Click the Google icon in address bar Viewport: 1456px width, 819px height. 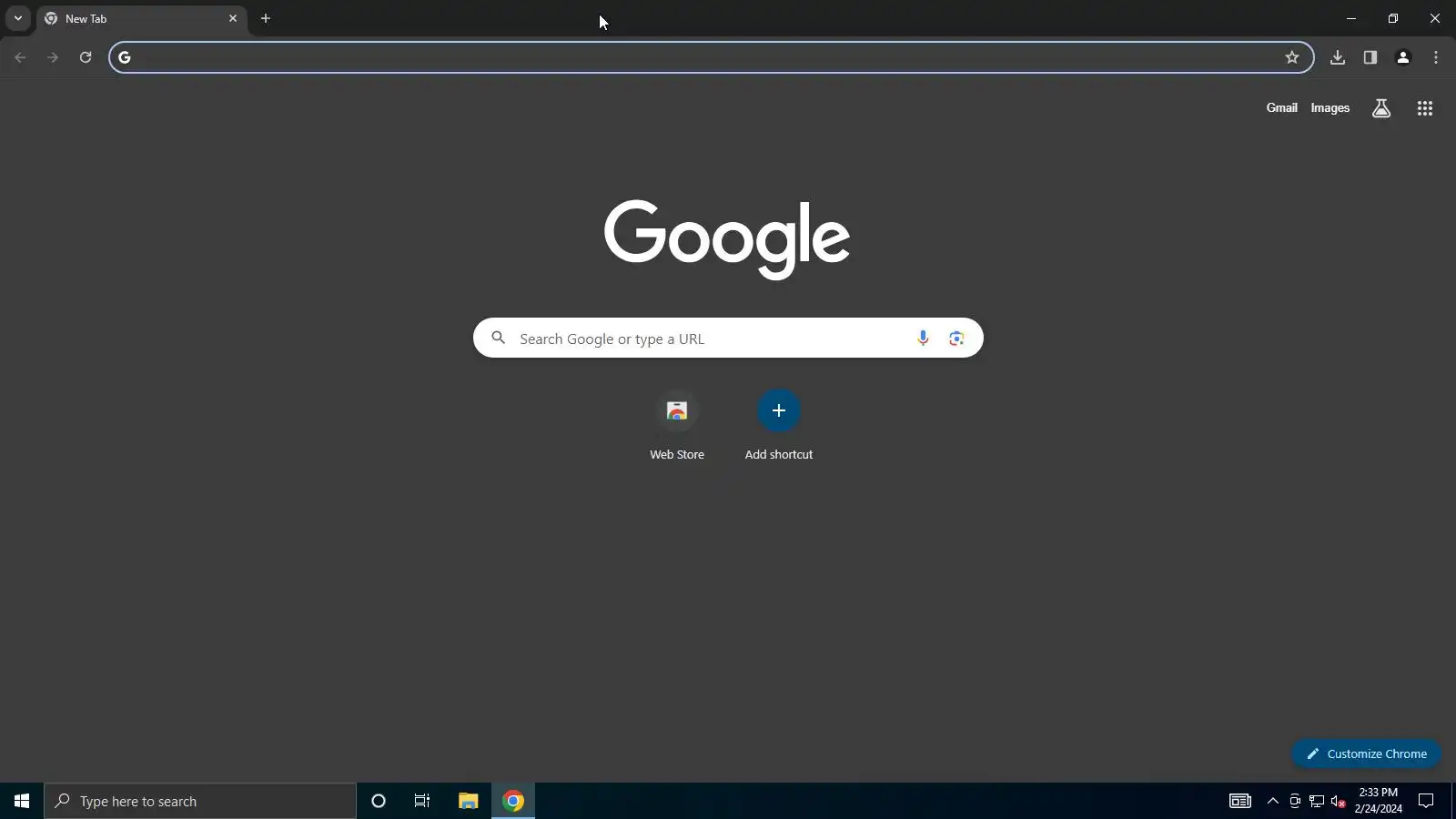pyautogui.click(x=125, y=57)
